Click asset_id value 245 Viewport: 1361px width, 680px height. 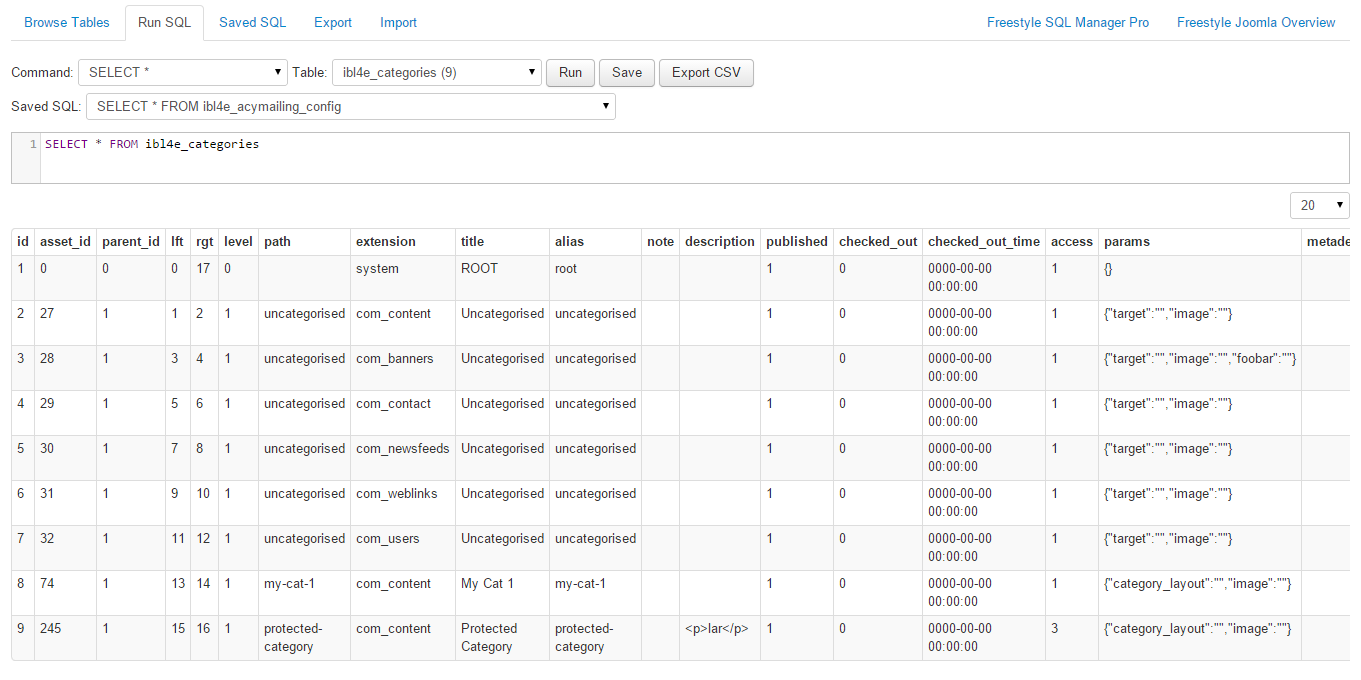click(51, 629)
